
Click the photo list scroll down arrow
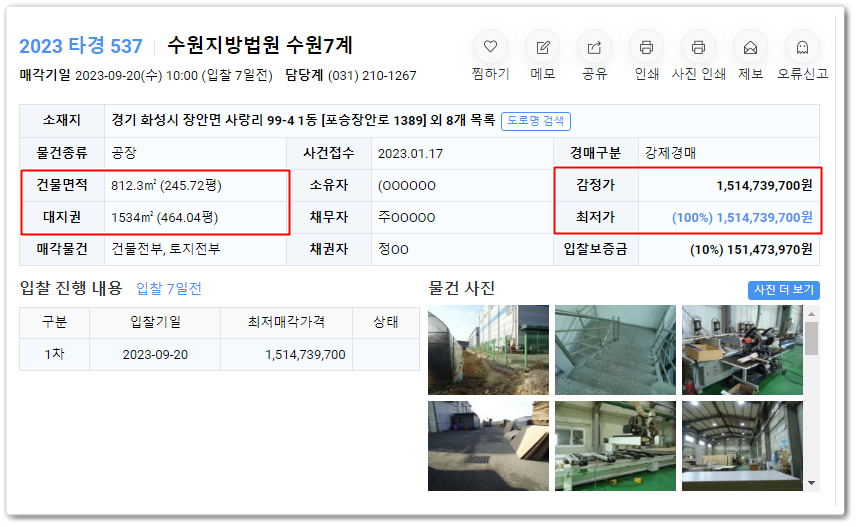coord(812,483)
